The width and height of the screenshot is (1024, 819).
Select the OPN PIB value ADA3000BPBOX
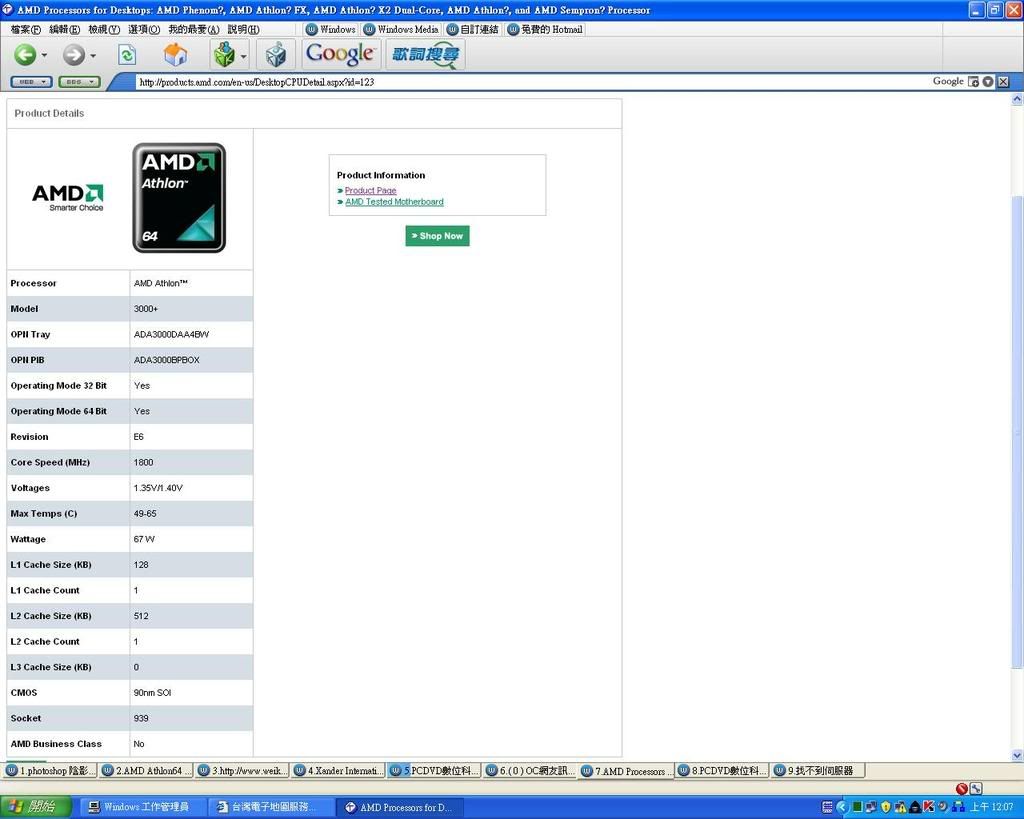tap(167, 360)
